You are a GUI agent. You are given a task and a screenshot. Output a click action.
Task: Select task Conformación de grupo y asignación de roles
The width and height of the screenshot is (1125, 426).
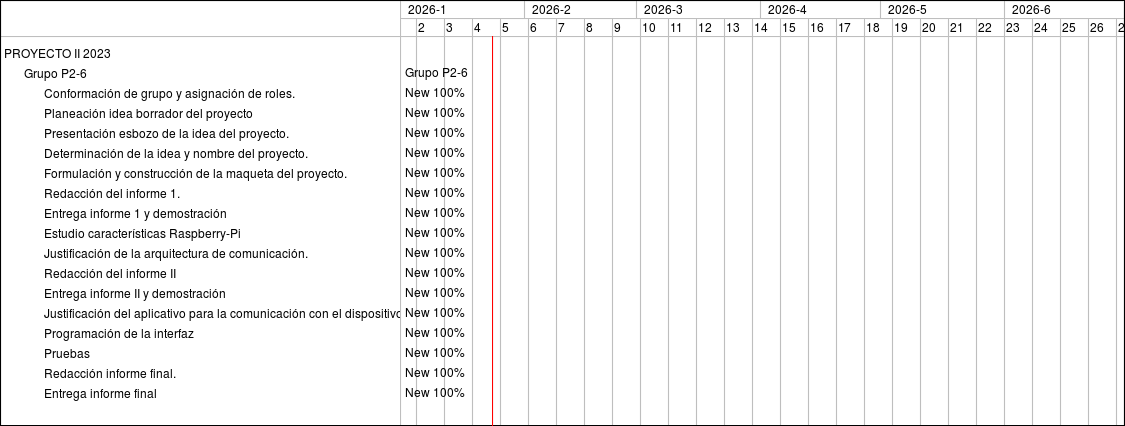[x=169, y=93]
